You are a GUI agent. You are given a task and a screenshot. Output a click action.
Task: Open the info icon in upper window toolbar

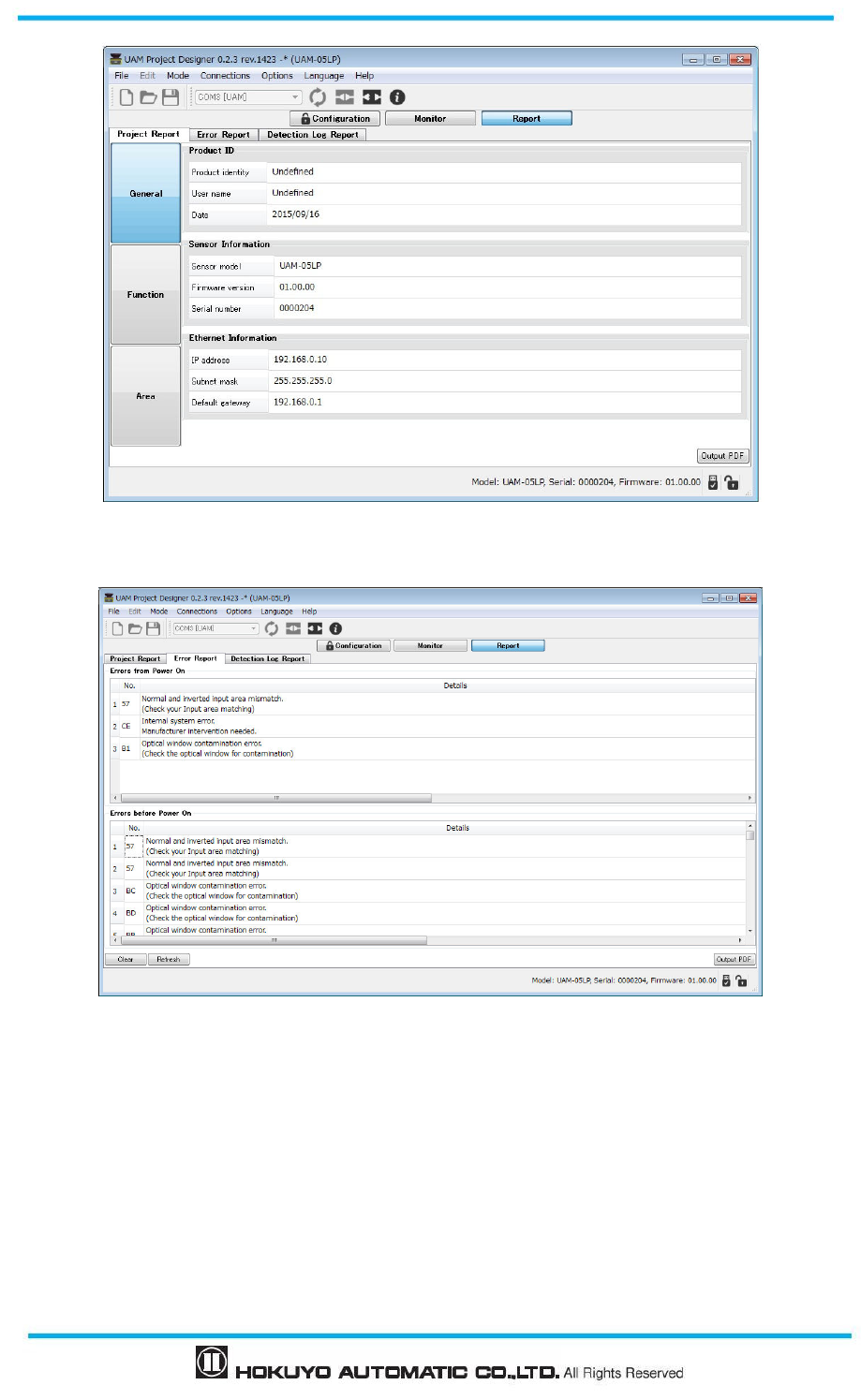(397, 97)
